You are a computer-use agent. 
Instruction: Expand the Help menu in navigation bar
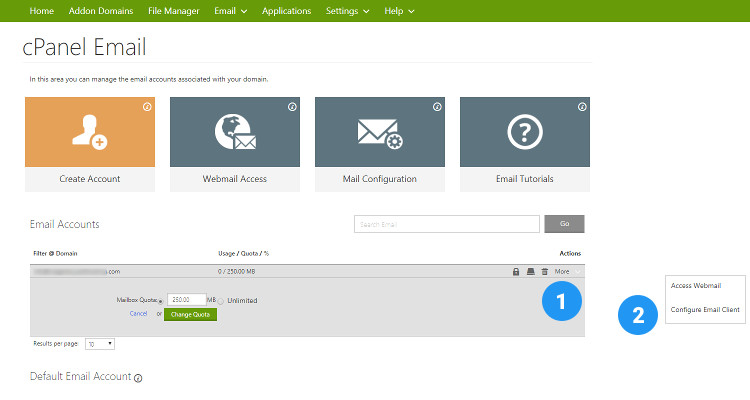[x=399, y=11]
